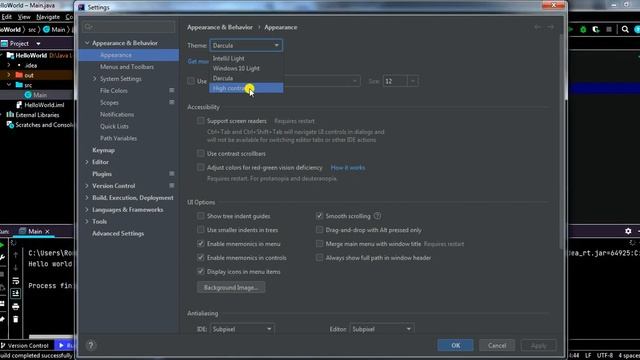Click Cancel button in Settings

click(x=497, y=345)
